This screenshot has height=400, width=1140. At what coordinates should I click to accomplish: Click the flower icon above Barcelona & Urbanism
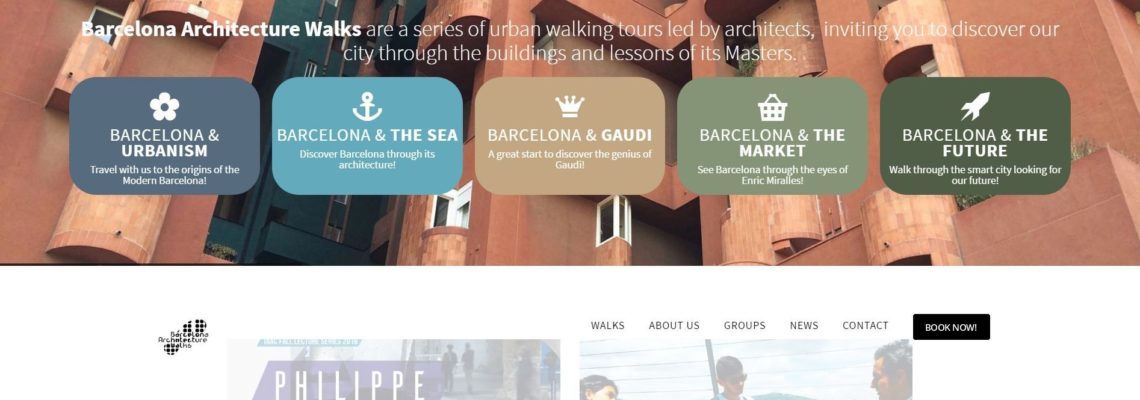pyautogui.click(x=164, y=107)
